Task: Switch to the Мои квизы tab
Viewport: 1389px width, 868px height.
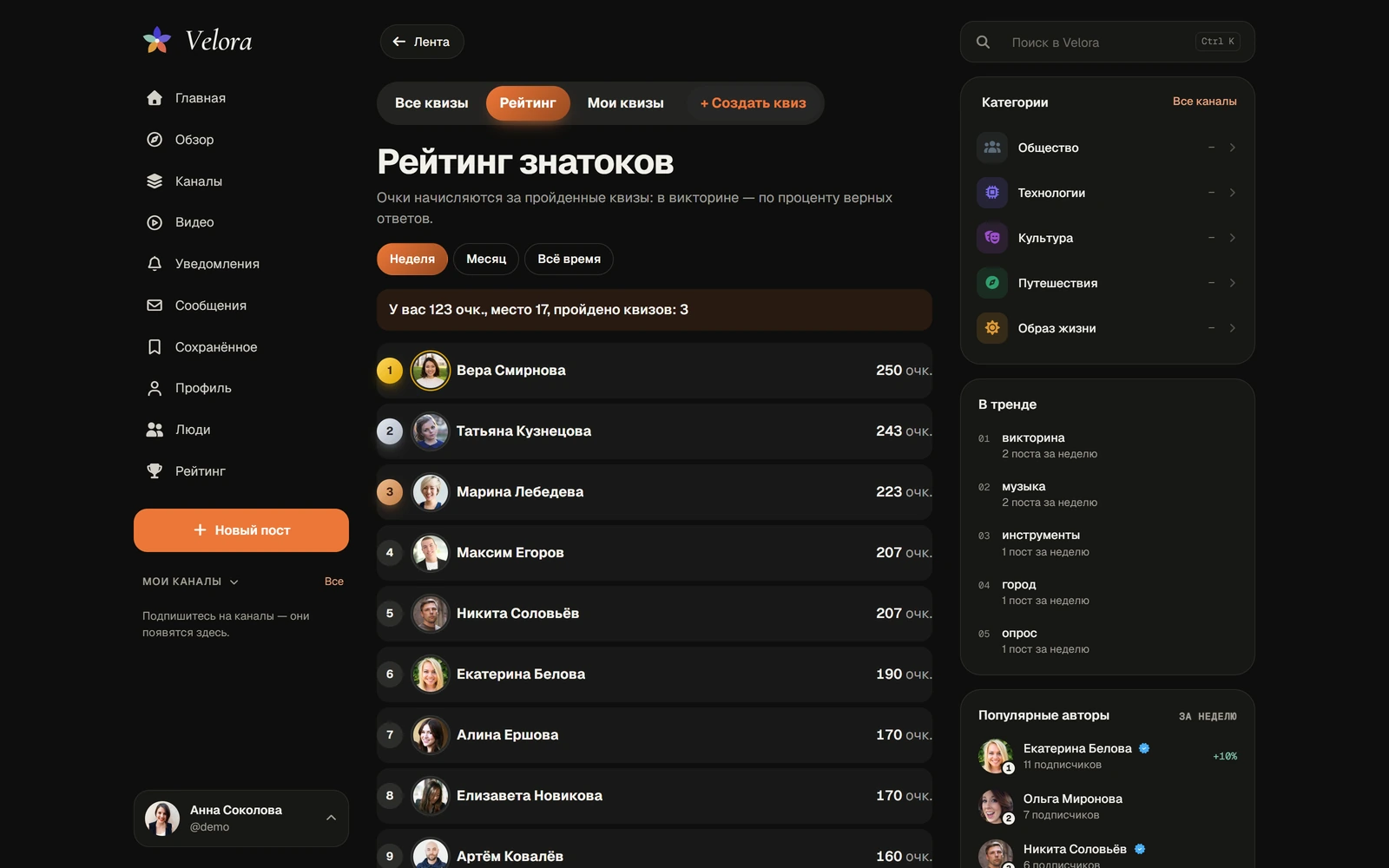Action: tap(625, 103)
